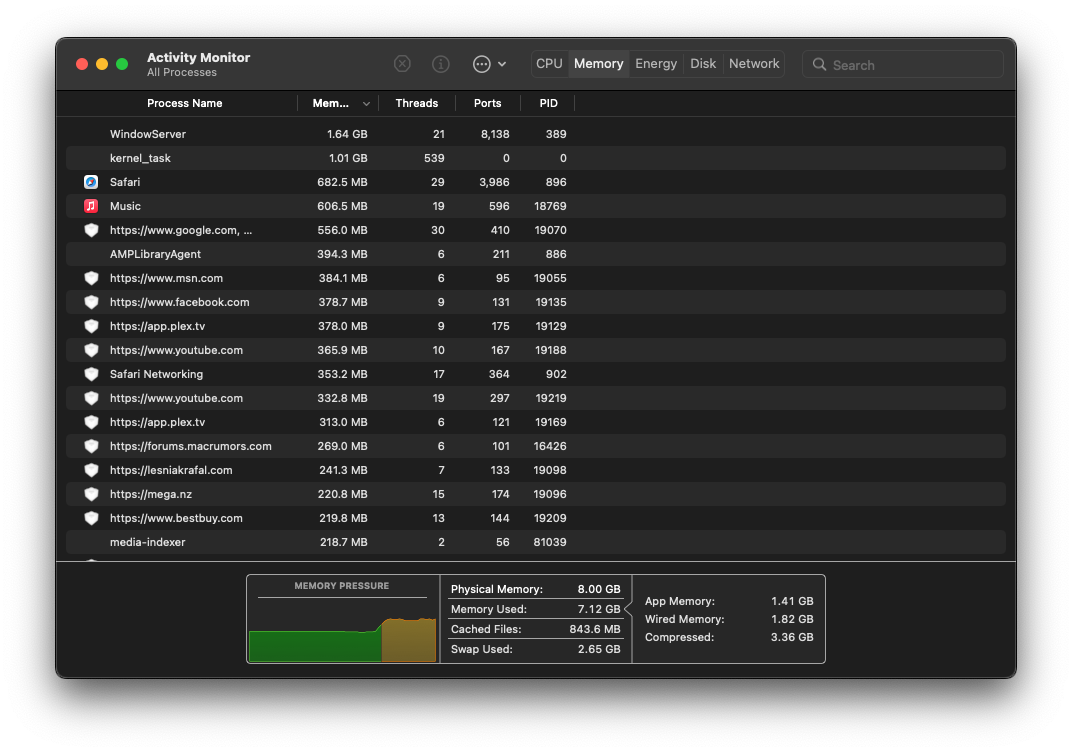
Task: Sort by Ports column header
Action: (487, 103)
